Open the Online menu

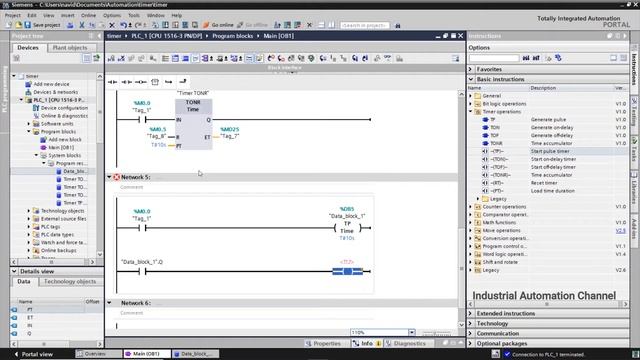pos(88,15)
